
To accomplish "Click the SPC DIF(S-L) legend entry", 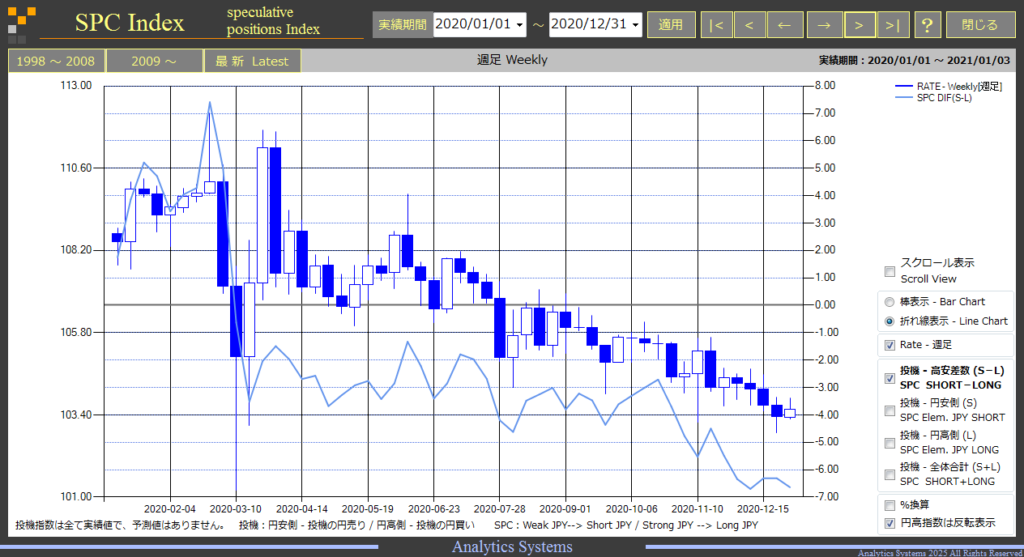I will (x=933, y=98).
